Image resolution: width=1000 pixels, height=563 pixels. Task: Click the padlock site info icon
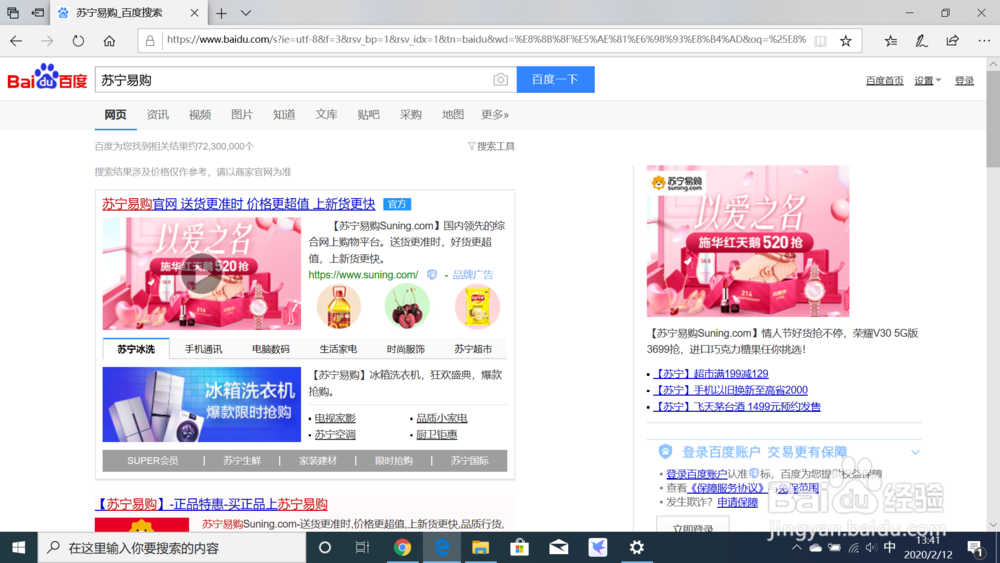pyautogui.click(x=150, y=41)
